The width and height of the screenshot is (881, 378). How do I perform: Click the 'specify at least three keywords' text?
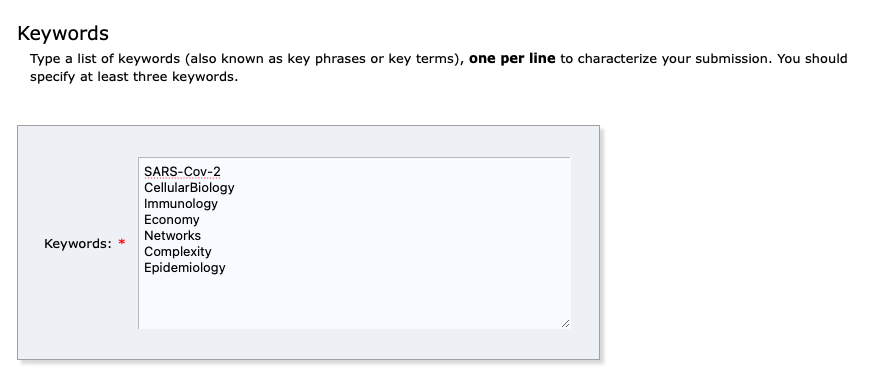pyautogui.click(x=134, y=76)
